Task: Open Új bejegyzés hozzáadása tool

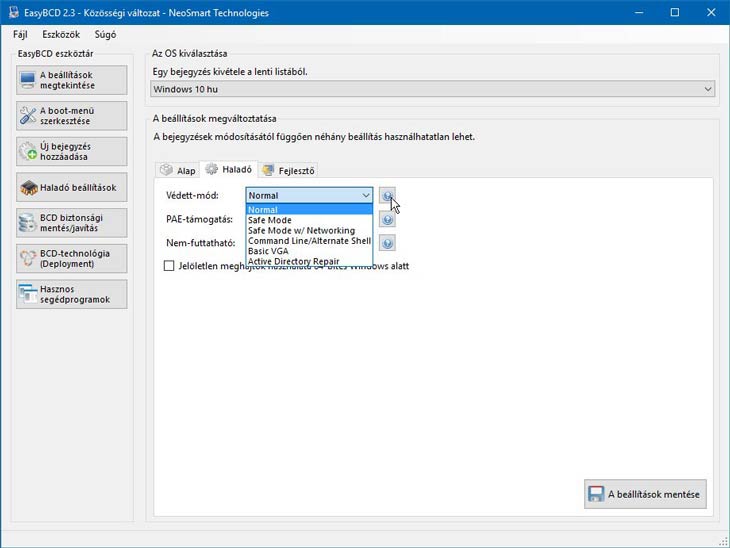Action: 72,151
